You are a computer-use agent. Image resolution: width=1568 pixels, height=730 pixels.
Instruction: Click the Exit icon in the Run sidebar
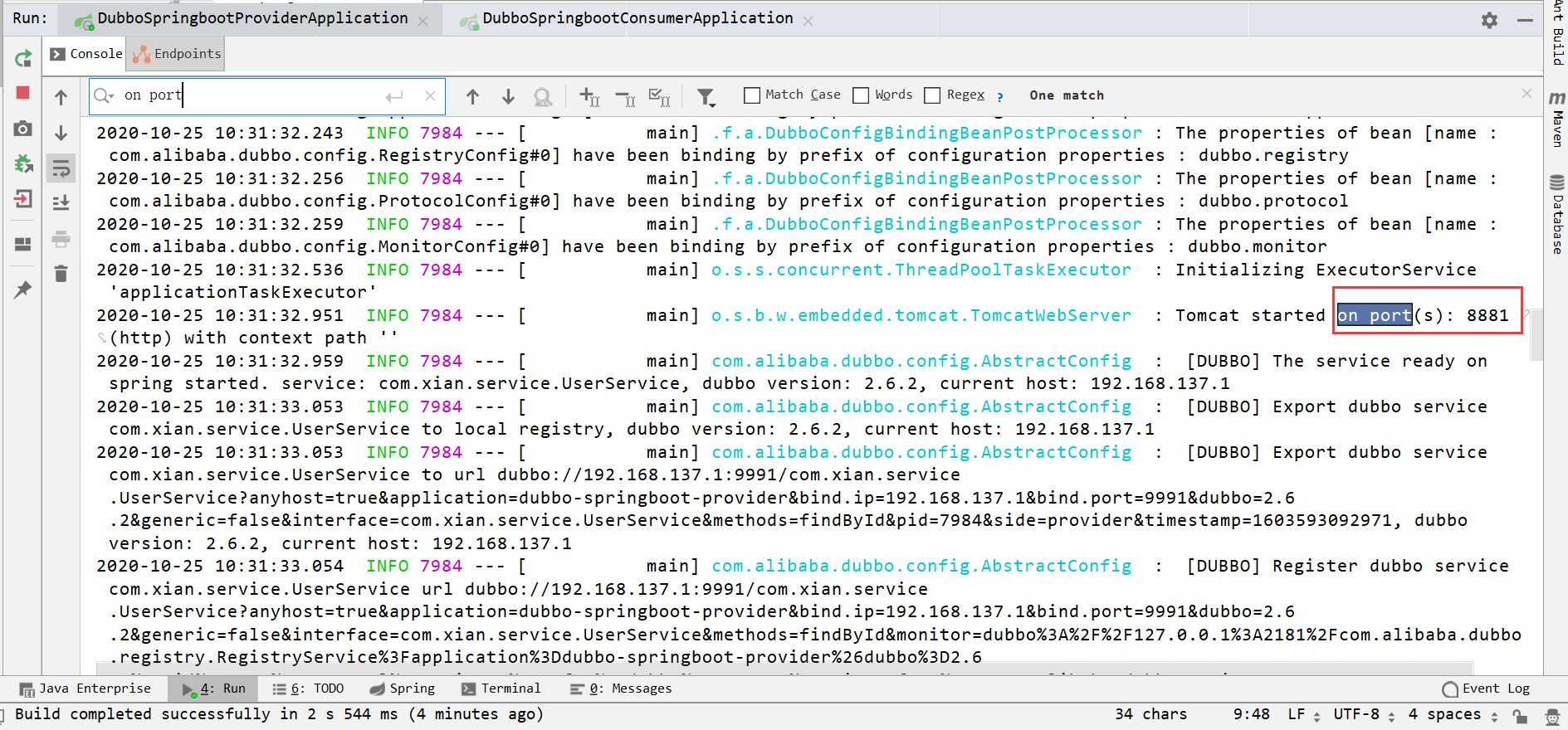tap(23, 199)
